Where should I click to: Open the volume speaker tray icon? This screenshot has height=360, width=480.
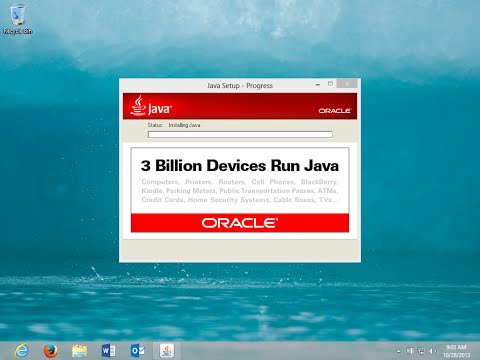[432, 351]
